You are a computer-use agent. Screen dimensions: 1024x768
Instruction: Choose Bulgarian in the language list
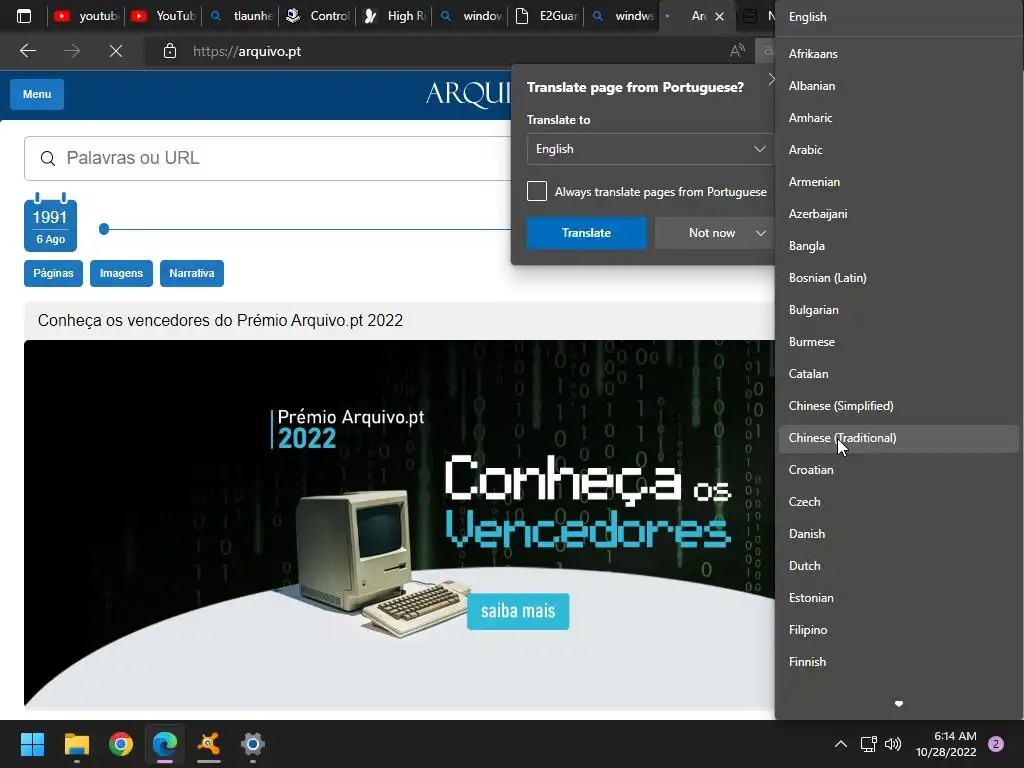click(899, 310)
